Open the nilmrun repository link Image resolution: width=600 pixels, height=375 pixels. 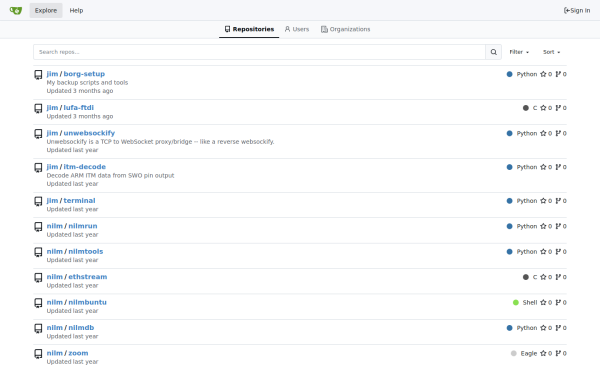[x=83, y=226]
